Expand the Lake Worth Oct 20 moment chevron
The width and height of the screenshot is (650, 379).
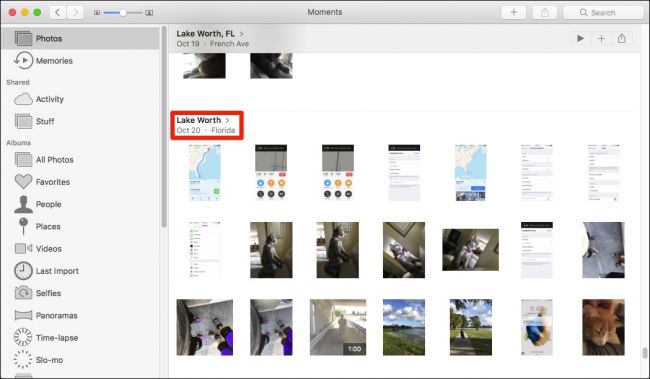tap(228, 120)
